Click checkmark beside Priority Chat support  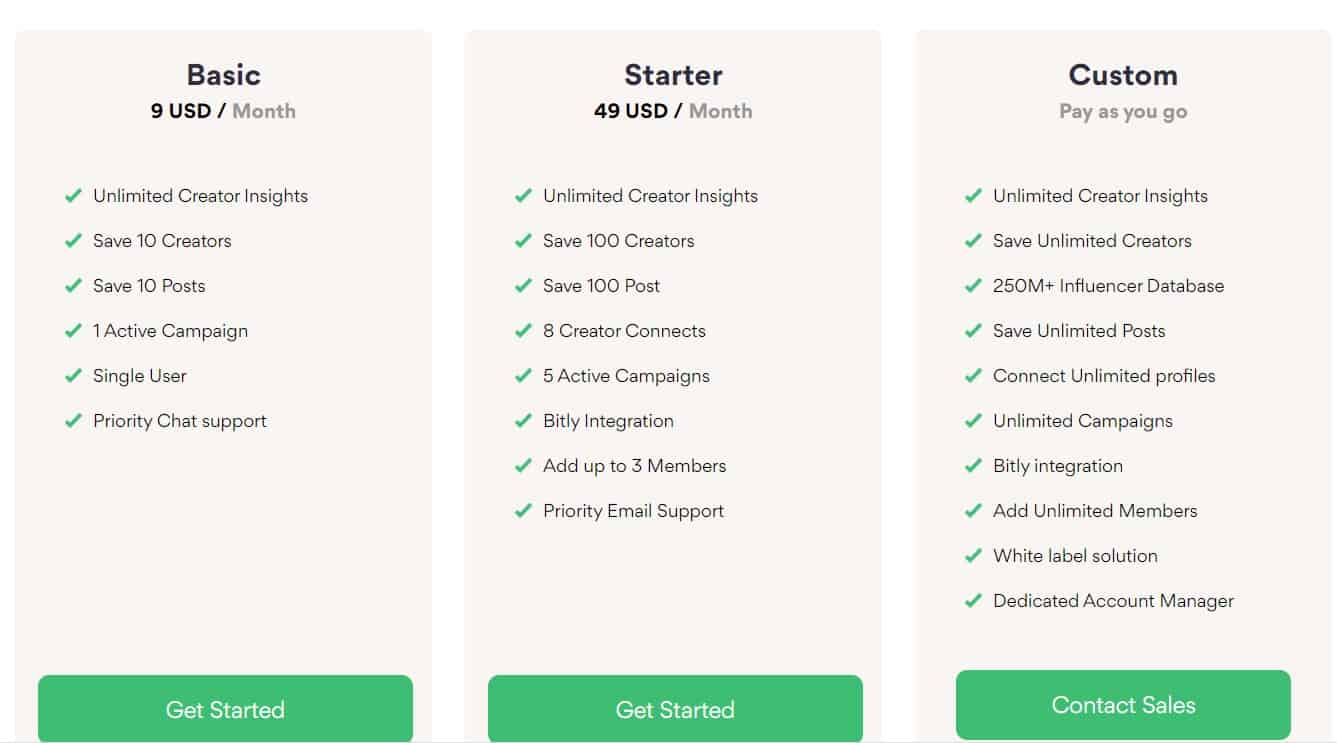point(73,421)
